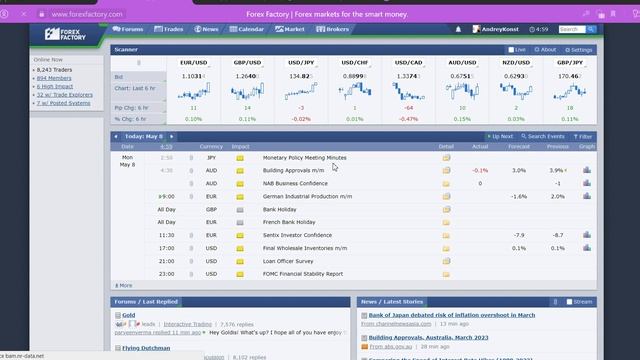Open Bank of Japan inflation overshoot story
This screenshot has width=640, height=360.
click(452, 315)
